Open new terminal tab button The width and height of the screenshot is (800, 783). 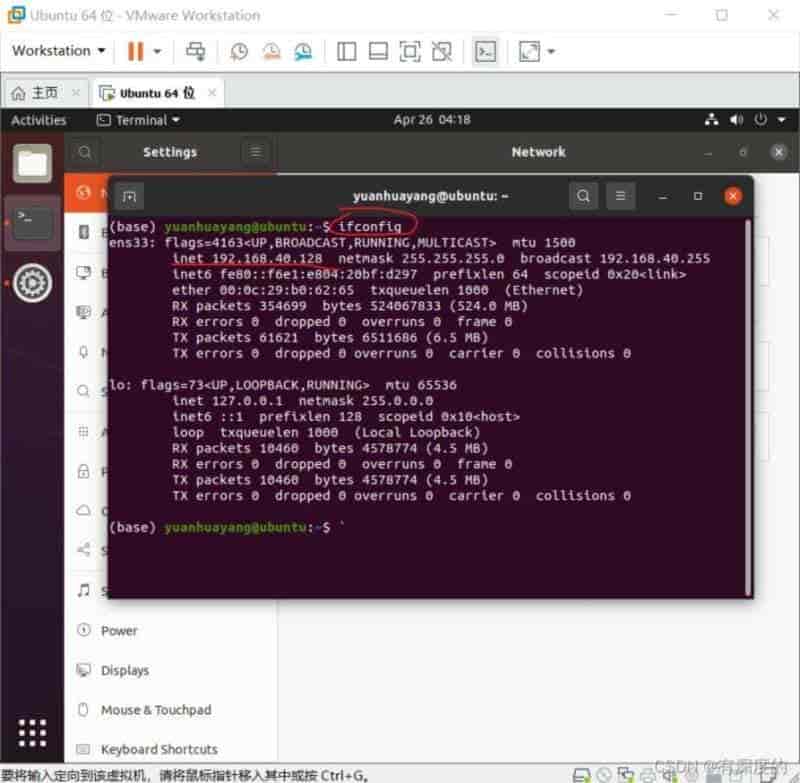point(130,196)
